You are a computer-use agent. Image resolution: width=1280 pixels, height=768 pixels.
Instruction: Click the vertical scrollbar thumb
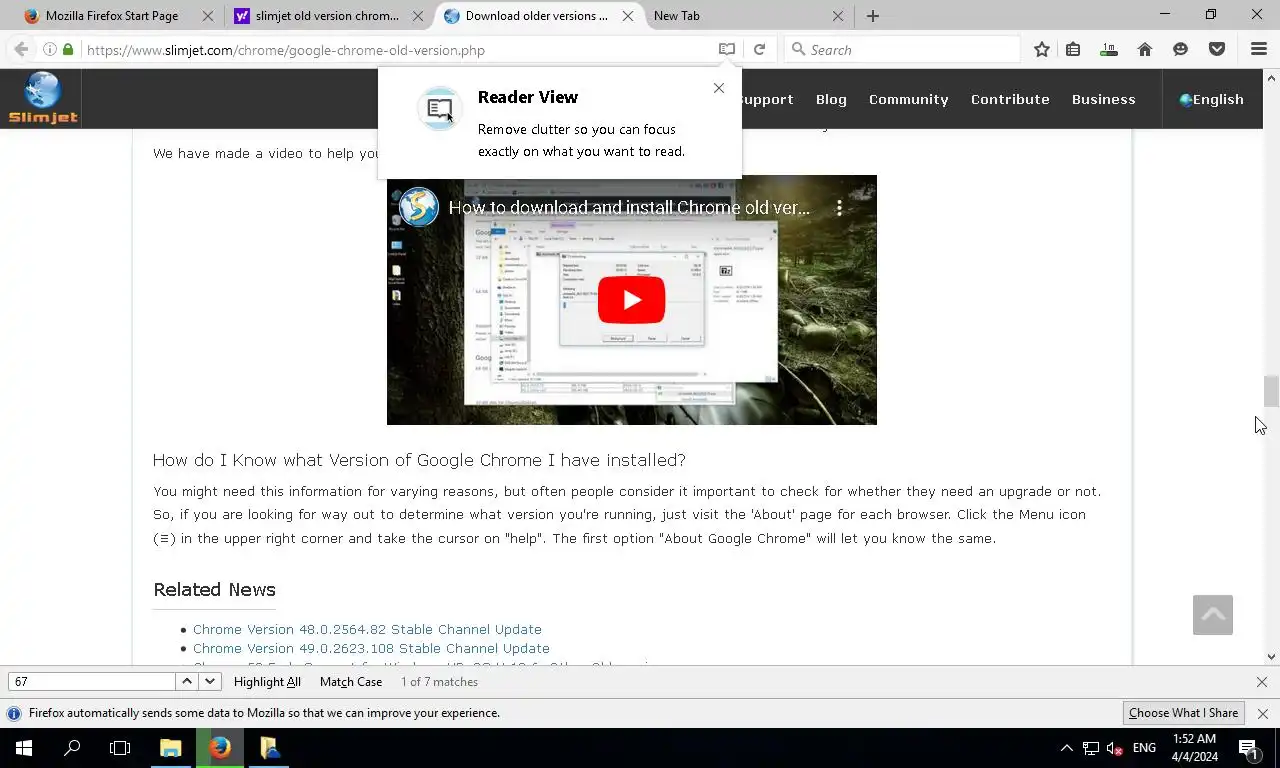click(1271, 391)
